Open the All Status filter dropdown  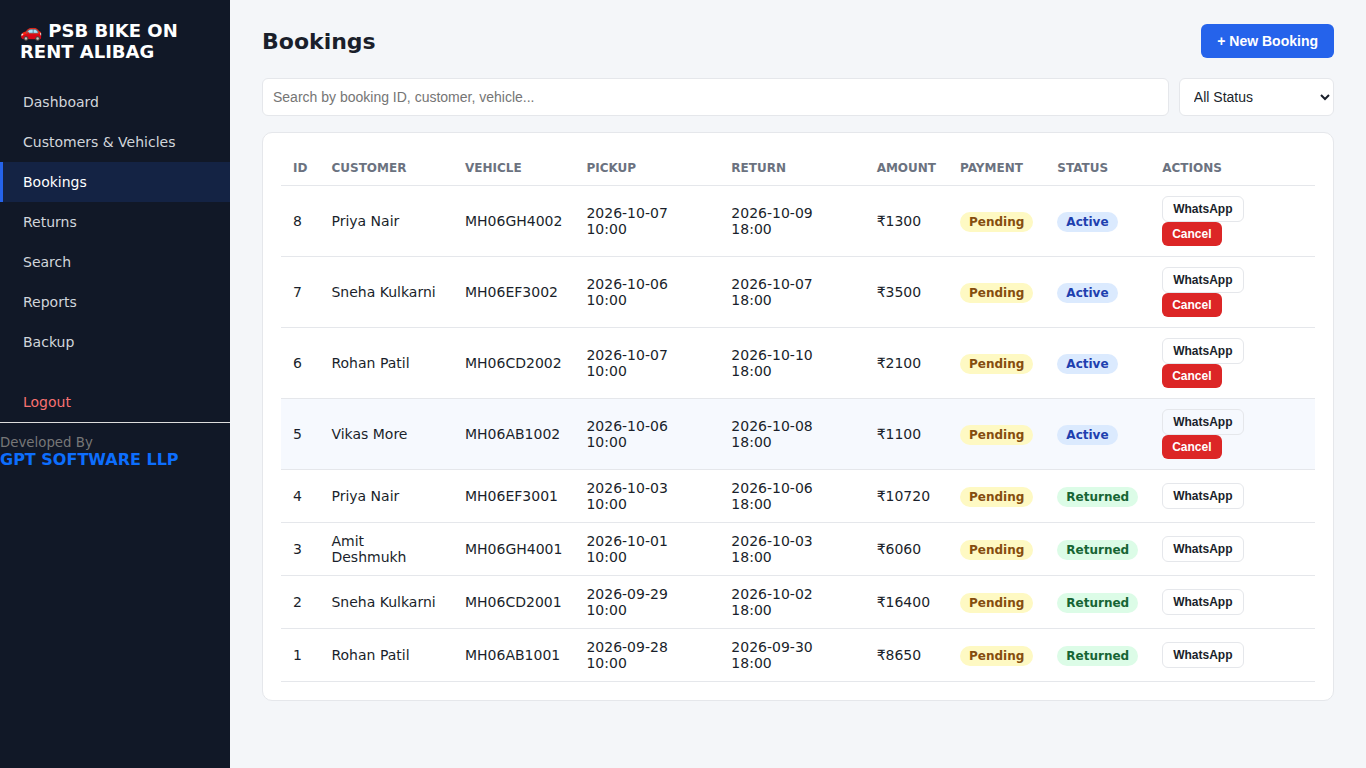tap(1256, 97)
